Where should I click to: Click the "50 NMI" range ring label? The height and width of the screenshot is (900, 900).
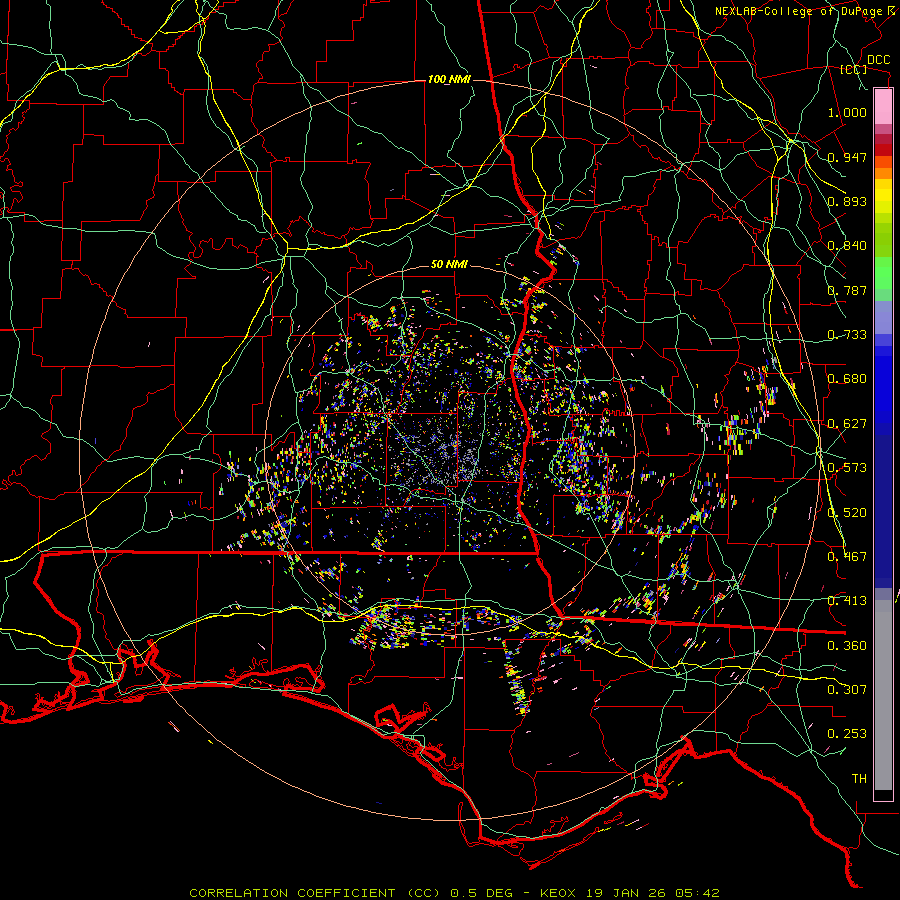tap(449, 264)
